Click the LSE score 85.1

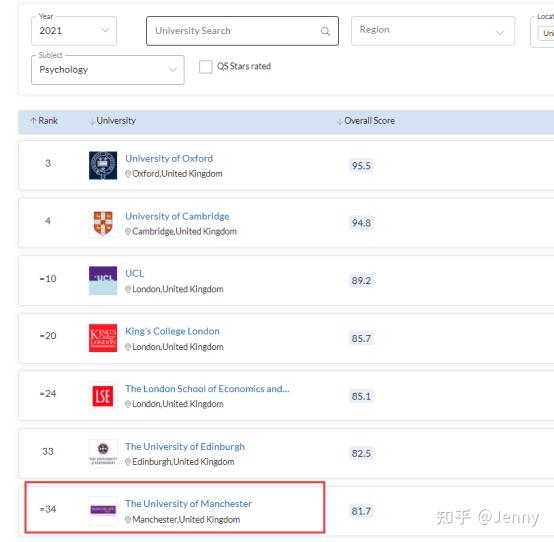[361, 396]
